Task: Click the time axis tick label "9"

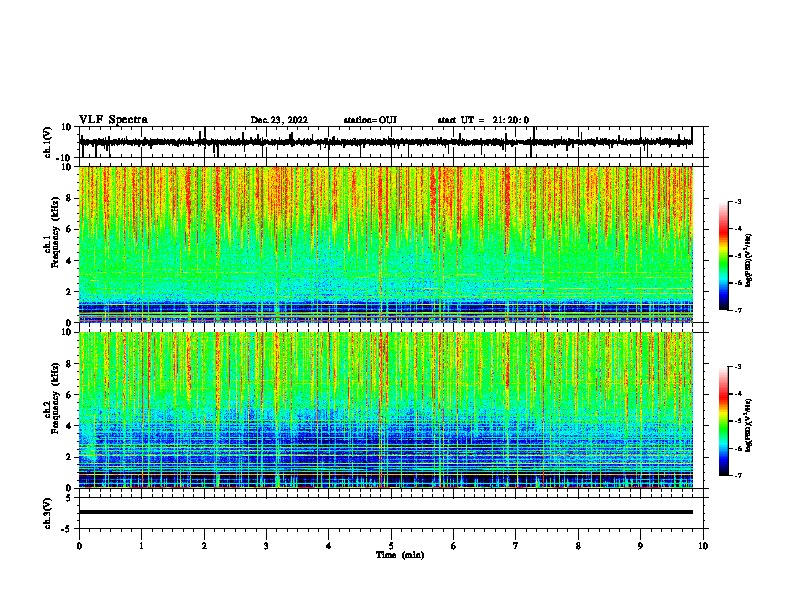Action: coord(640,546)
